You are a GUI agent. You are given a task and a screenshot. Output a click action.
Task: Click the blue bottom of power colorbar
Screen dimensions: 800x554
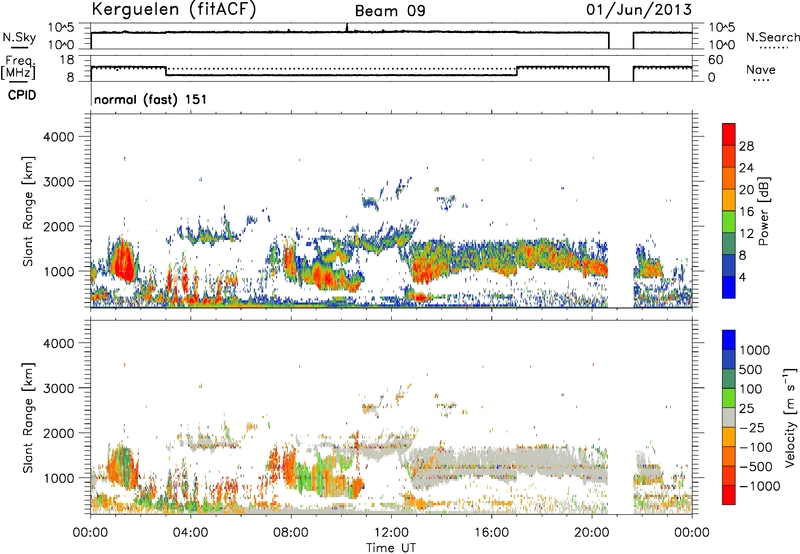(x=729, y=287)
